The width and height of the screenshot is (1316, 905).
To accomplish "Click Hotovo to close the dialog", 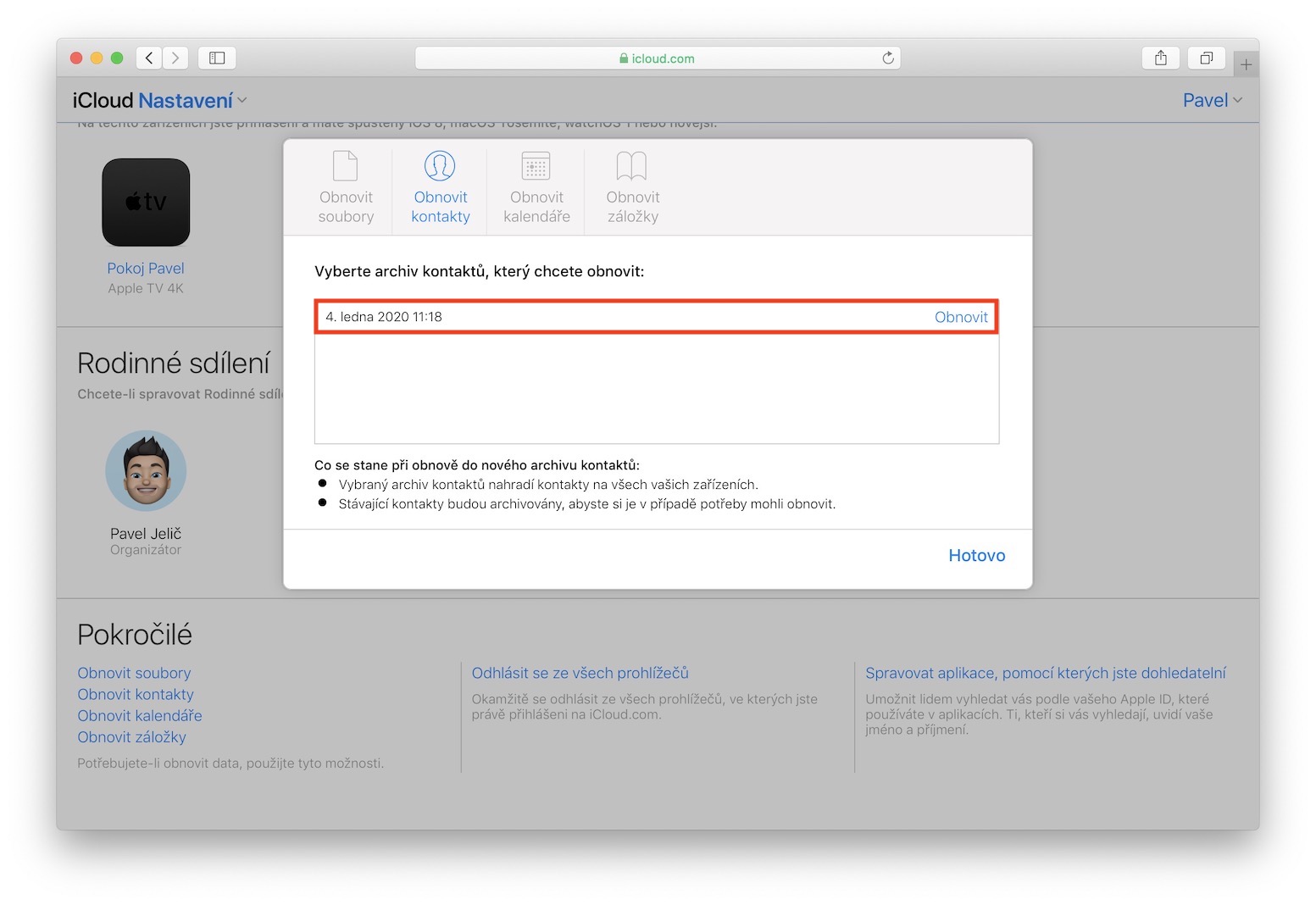I will [x=977, y=556].
